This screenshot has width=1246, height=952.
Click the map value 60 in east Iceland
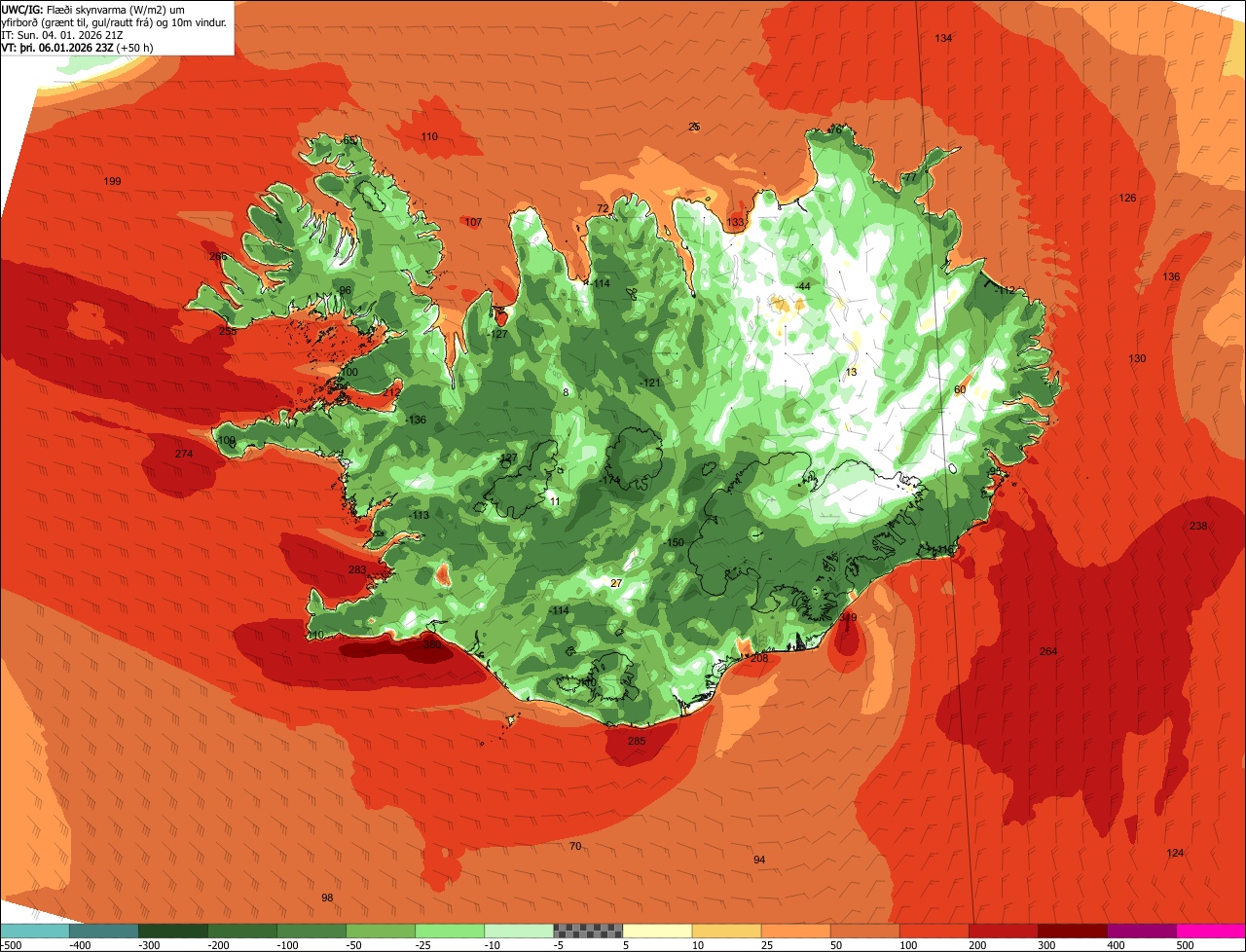(x=960, y=389)
